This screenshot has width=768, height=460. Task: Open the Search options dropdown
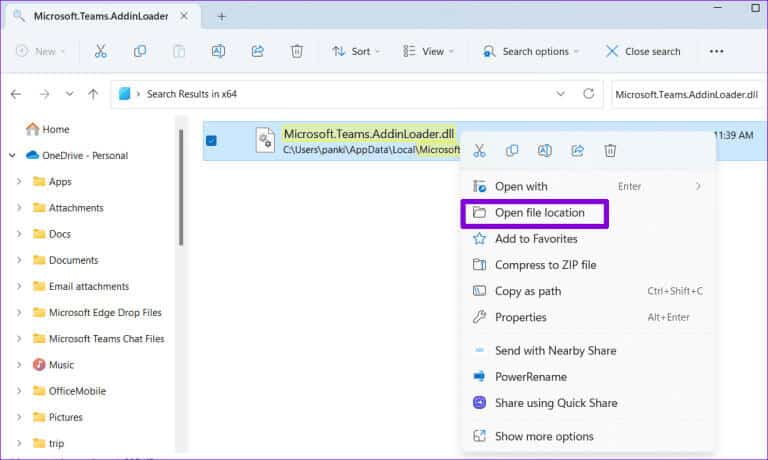(531, 51)
